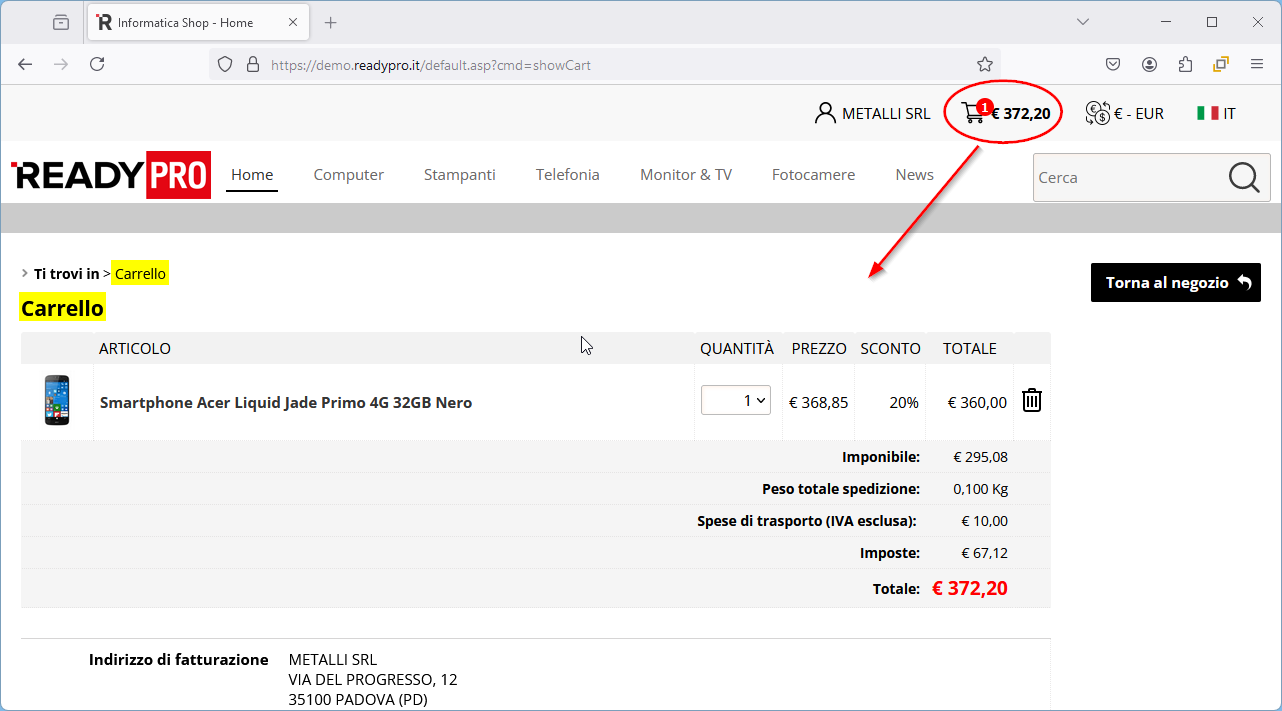The image size is (1282, 711).
Task: Show the list of all tabs
Action: click(x=1083, y=22)
